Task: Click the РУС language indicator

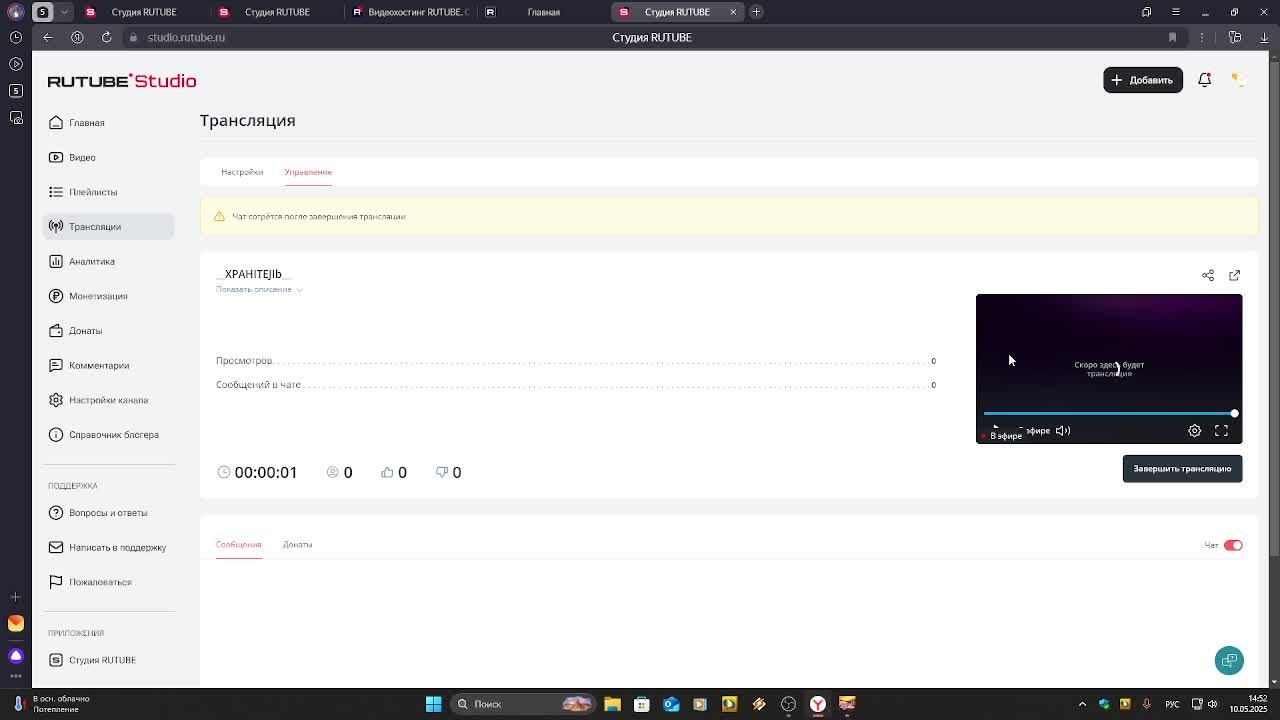Action: (x=1171, y=704)
